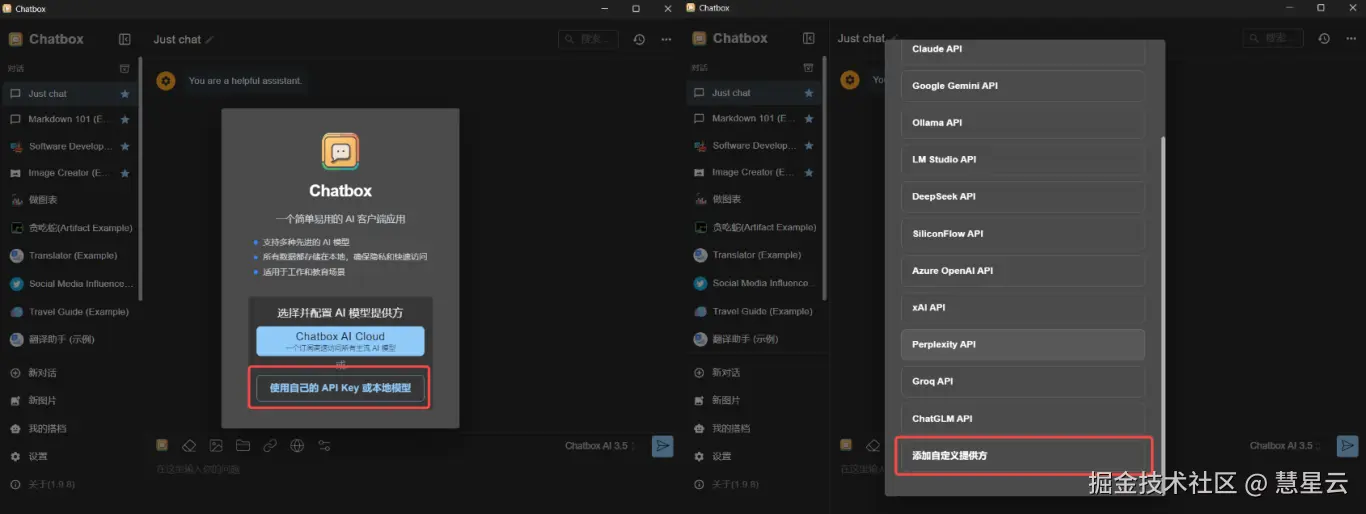1366x514 pixels.
Task: Open Travel Guide (Example) conversation in right sidebar
Action: (x=754, y=311)
